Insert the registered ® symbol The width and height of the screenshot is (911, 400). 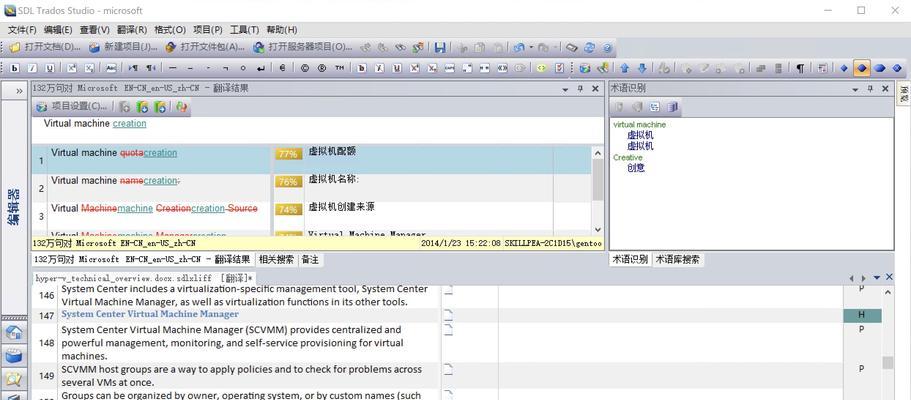click(322, 68)
